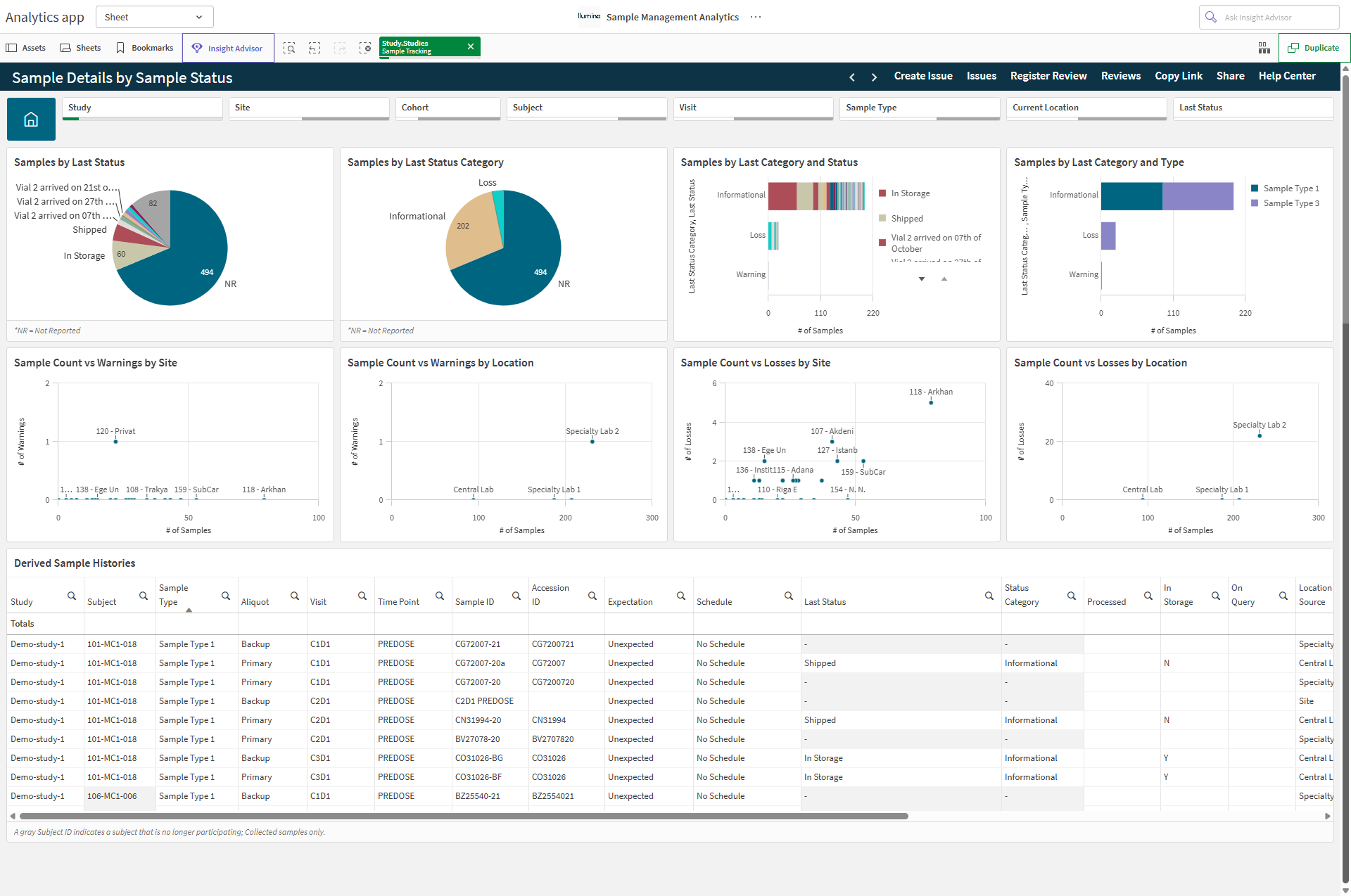The image size is (1351, 896).
Task: Open the Help Center
Action: 1287,76
